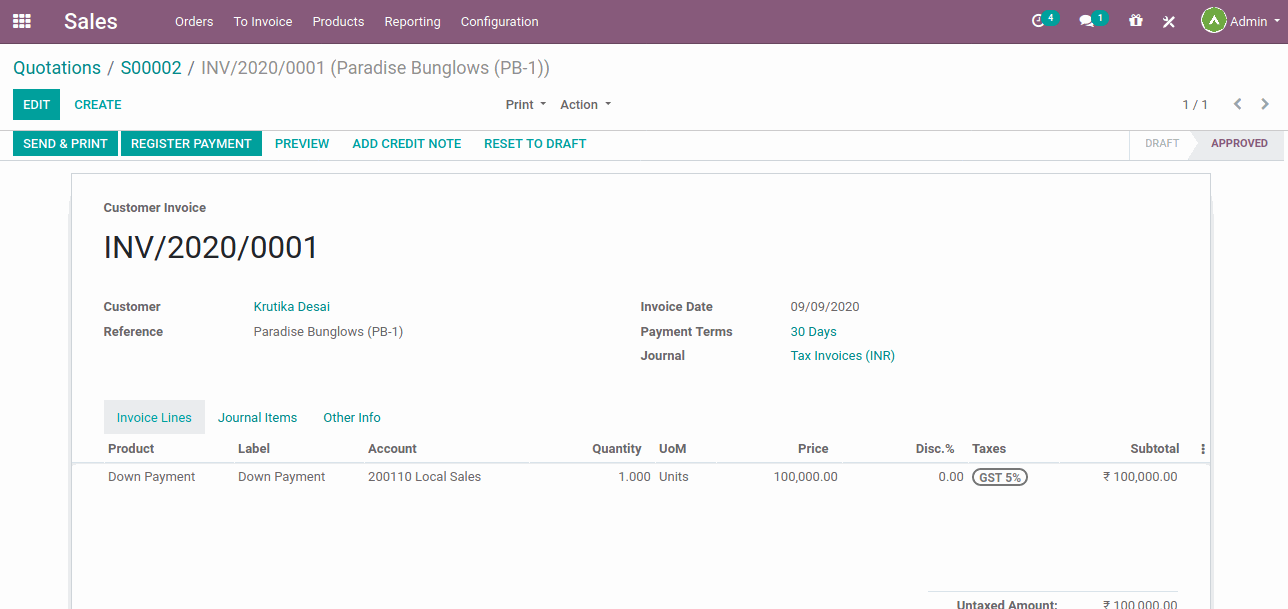Open the Reporting menu
This screenshot has width=1288, height=609.
coord(412,21)
